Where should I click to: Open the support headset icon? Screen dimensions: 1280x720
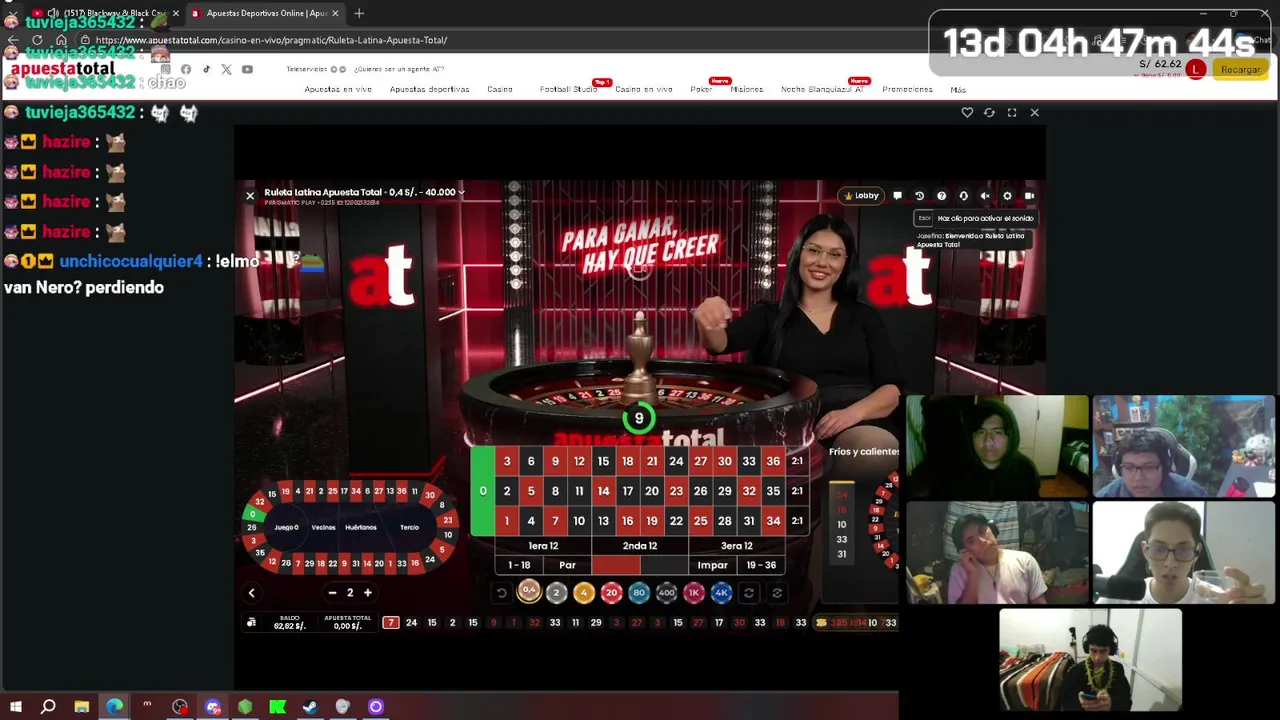click(x=963, y=196)
